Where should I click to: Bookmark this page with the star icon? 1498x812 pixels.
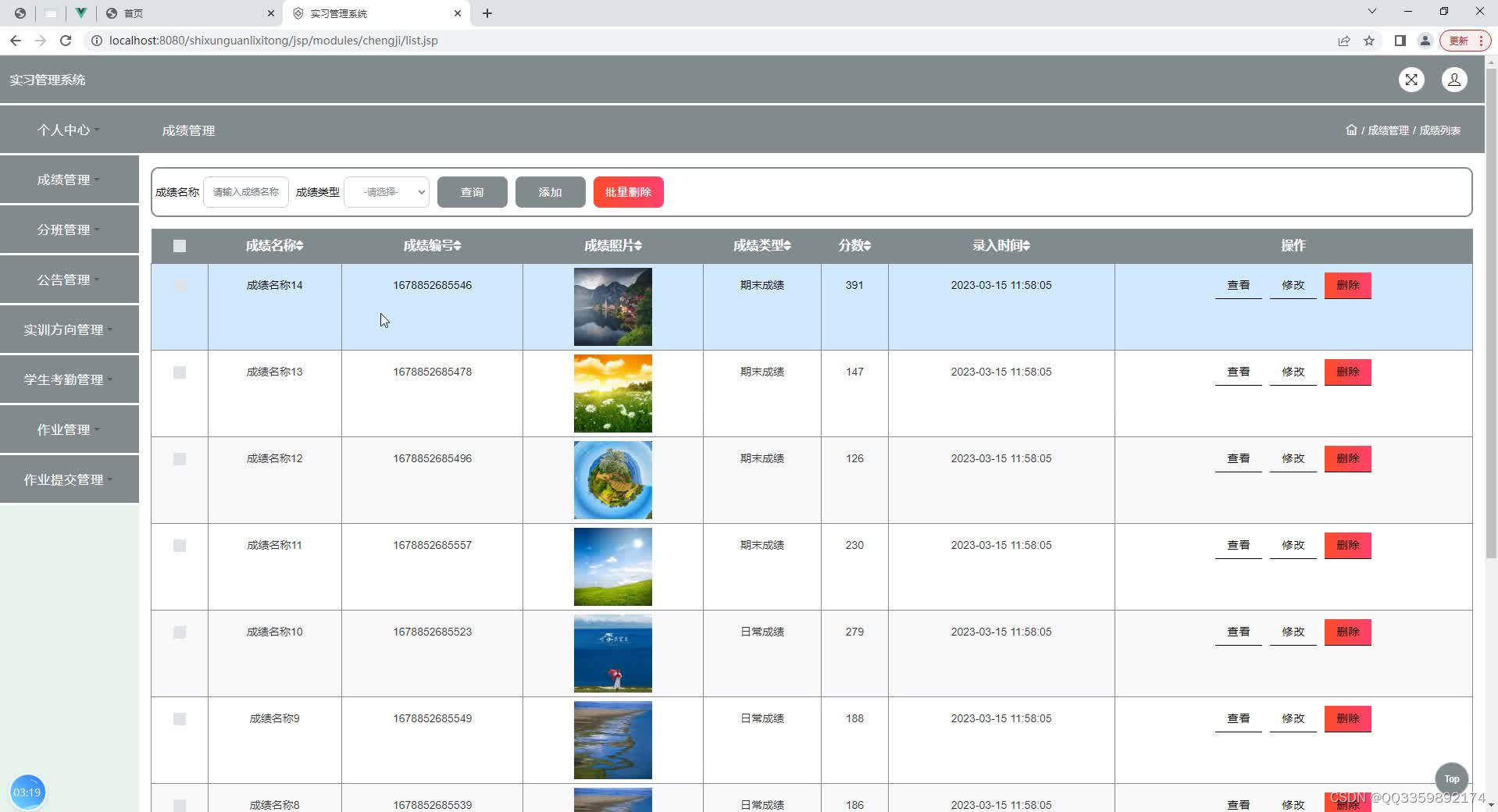tap(1369, 41)
